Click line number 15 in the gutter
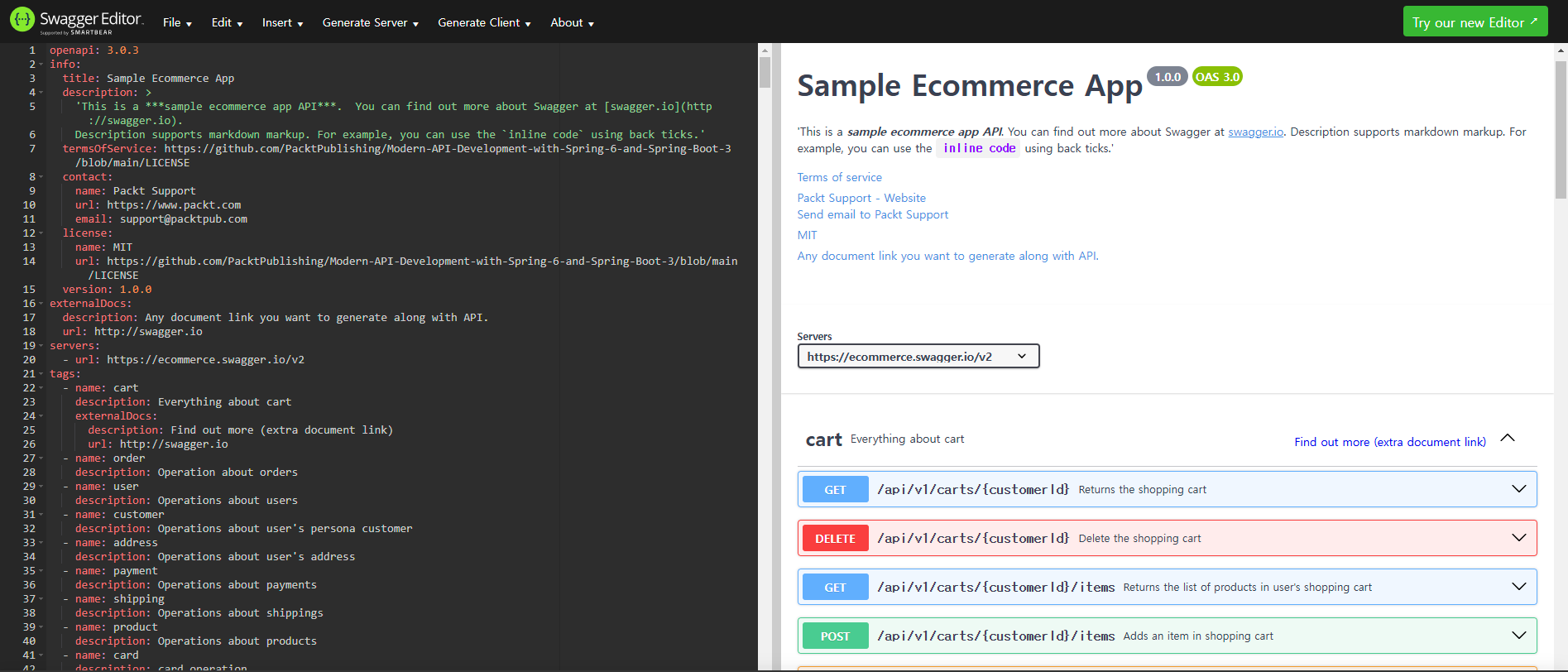Screen dimensions: 1568x672 coord(29,290)
